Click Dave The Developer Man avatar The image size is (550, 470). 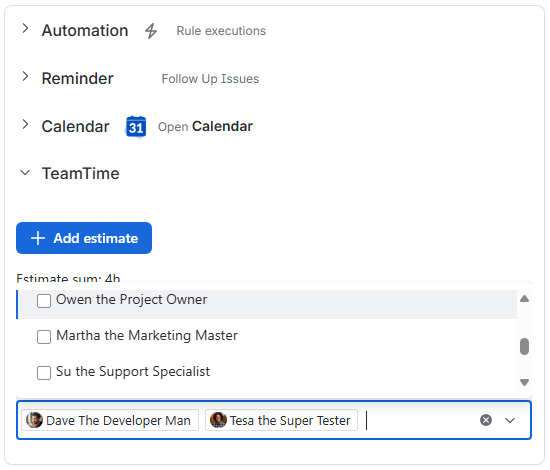click(34, 420)
